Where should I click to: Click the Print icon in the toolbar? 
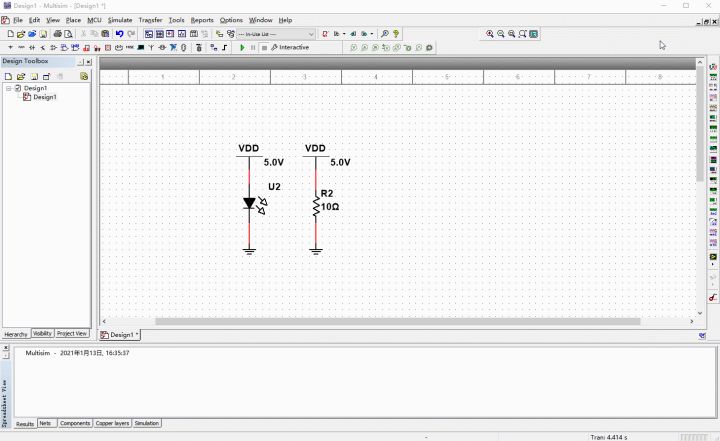[57, 33]
